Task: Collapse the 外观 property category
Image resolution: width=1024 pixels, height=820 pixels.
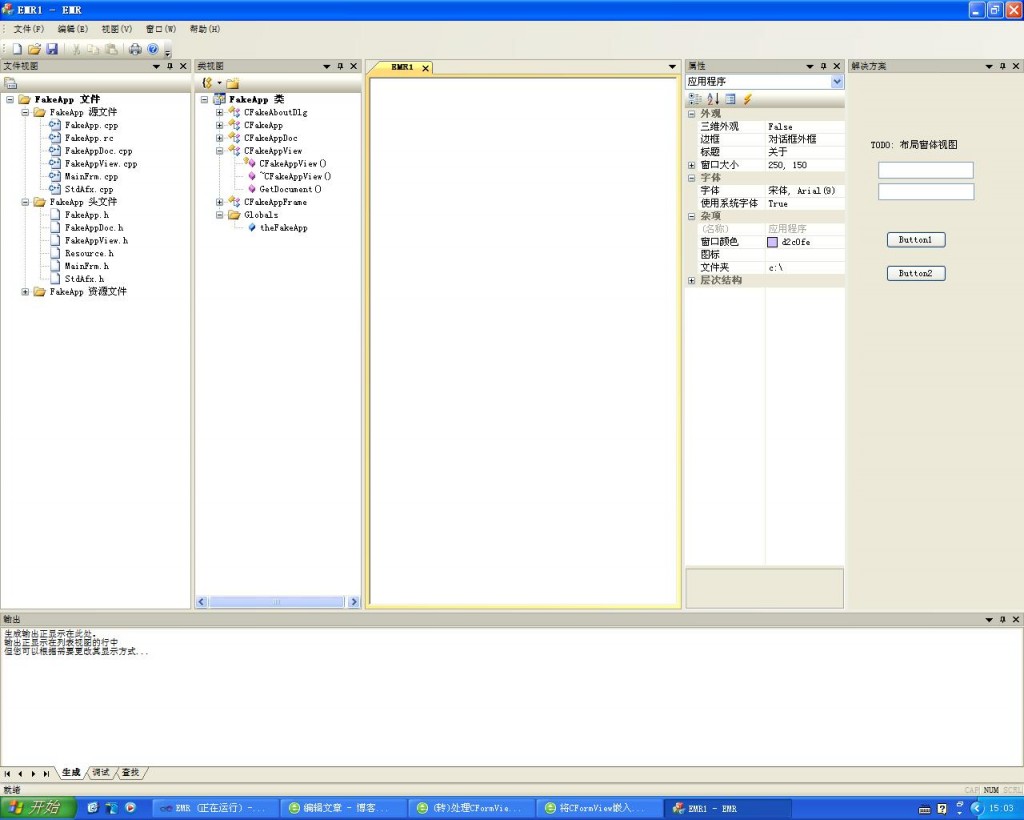Action: click(692, 114)
